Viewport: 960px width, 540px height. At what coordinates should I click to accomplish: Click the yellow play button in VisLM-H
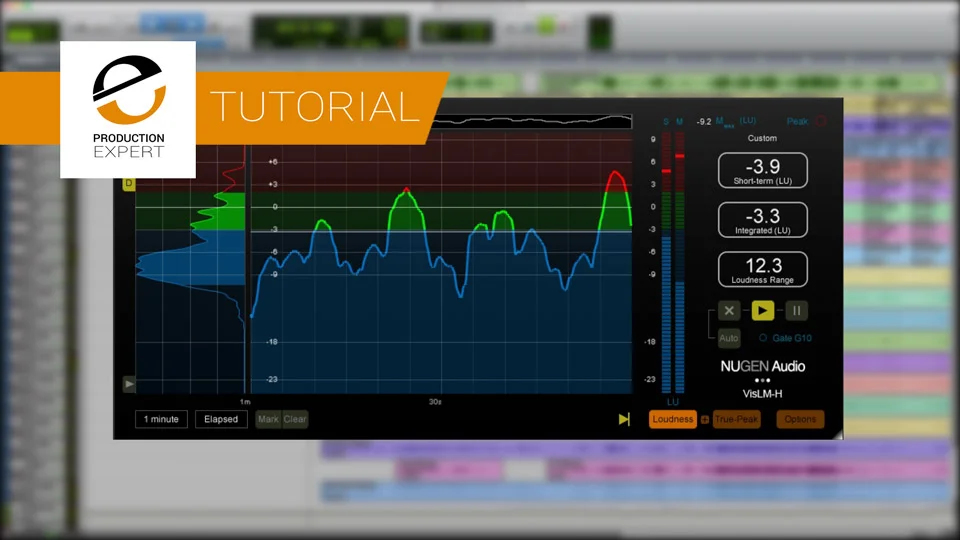click(762, 310)
